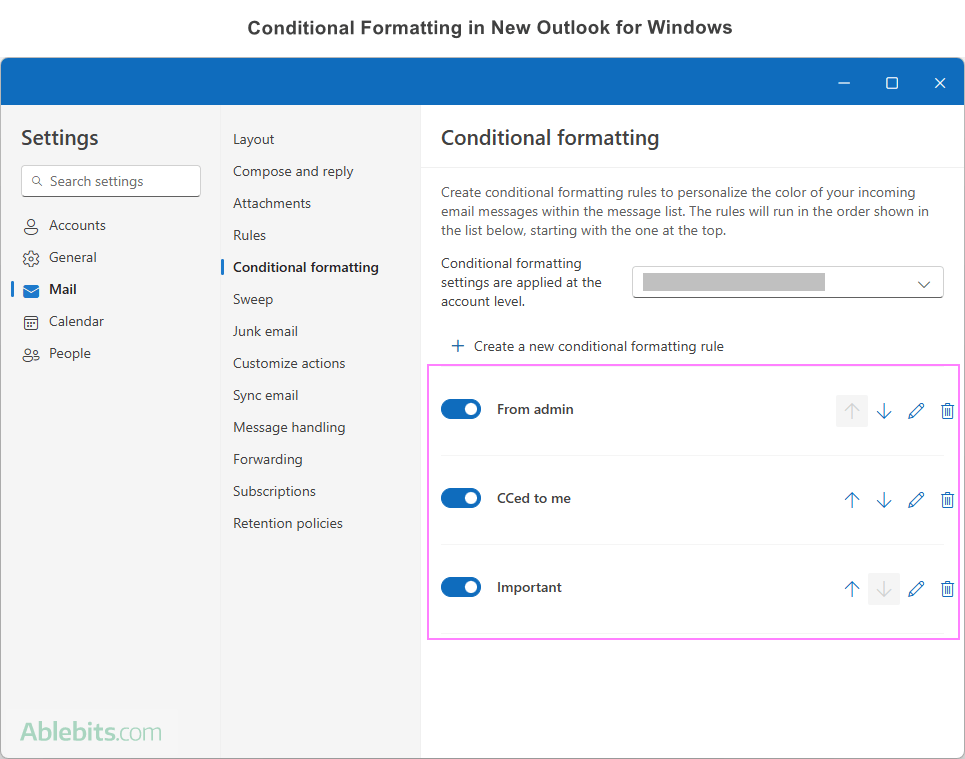The image size is (965, 759).
Task: Open the Junk email settings page
Action: coord(265,331)
